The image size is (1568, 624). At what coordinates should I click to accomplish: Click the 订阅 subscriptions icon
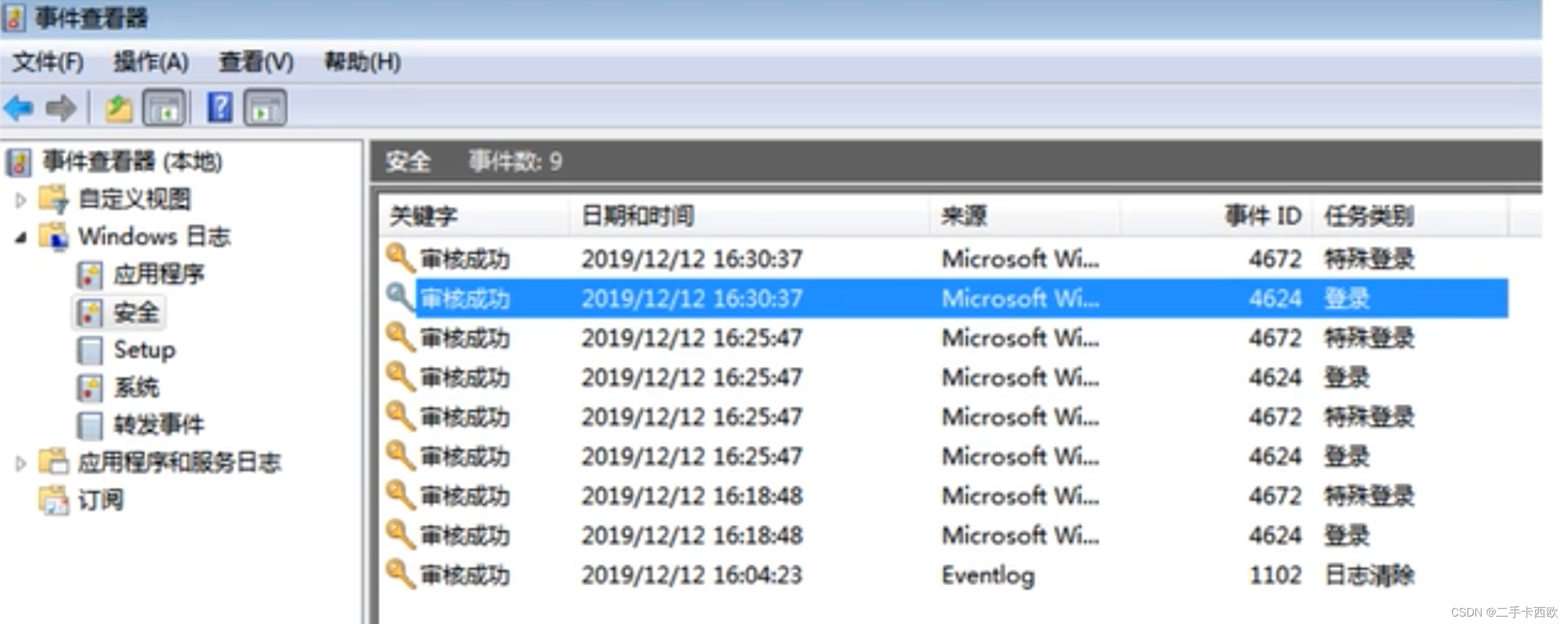click(54, 500)
